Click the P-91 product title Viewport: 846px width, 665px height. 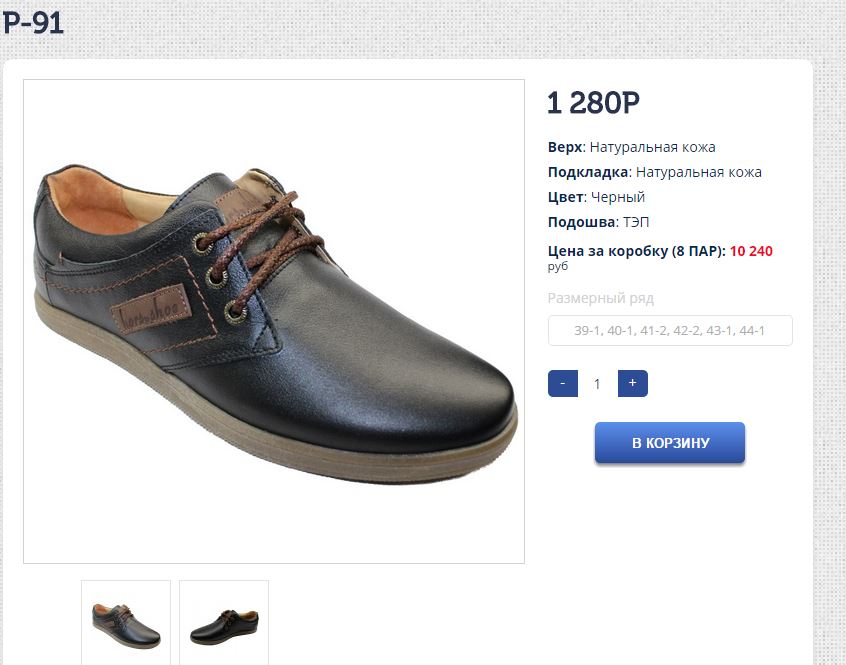[32, 23]
